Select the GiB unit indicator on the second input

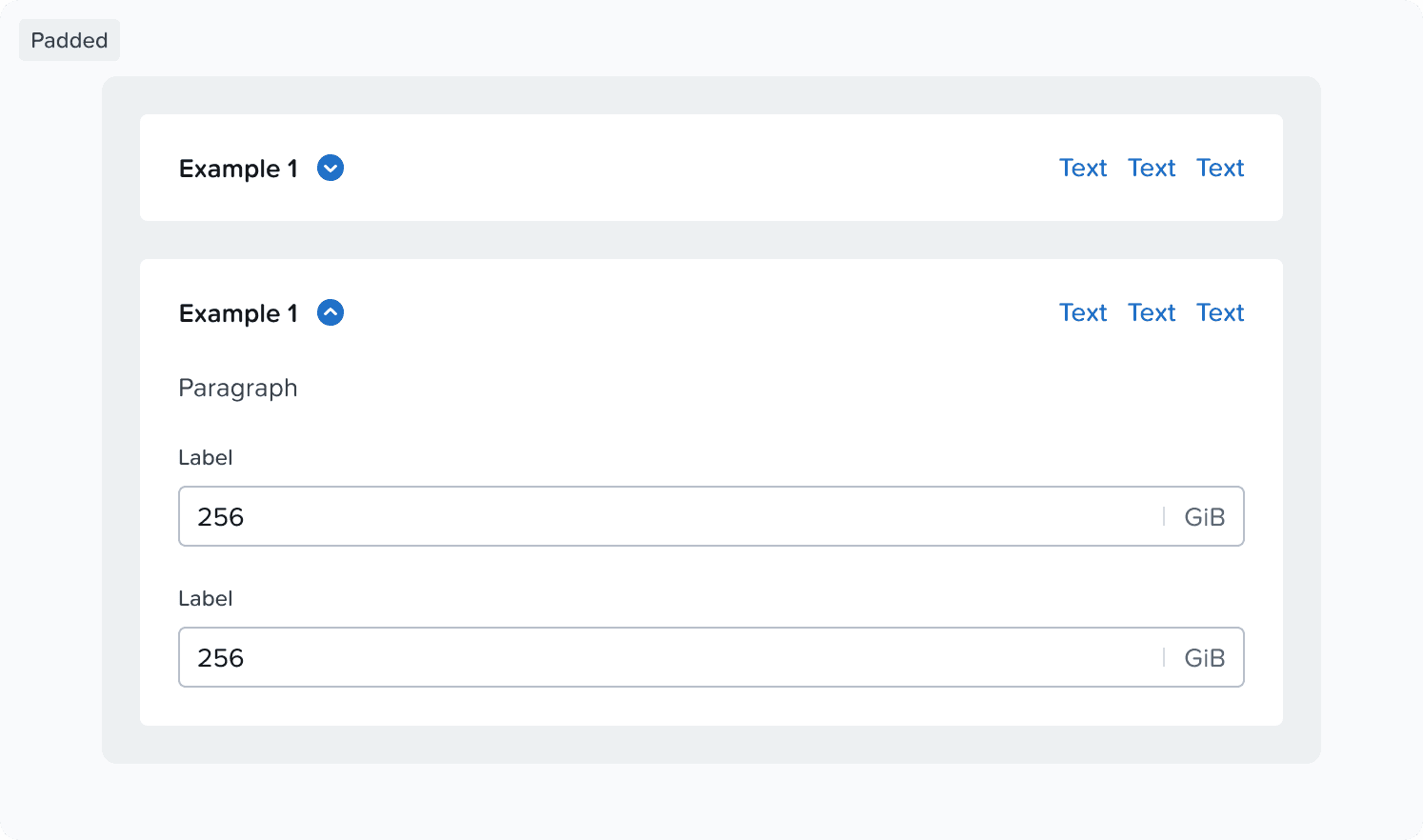tap(1205, 657)
